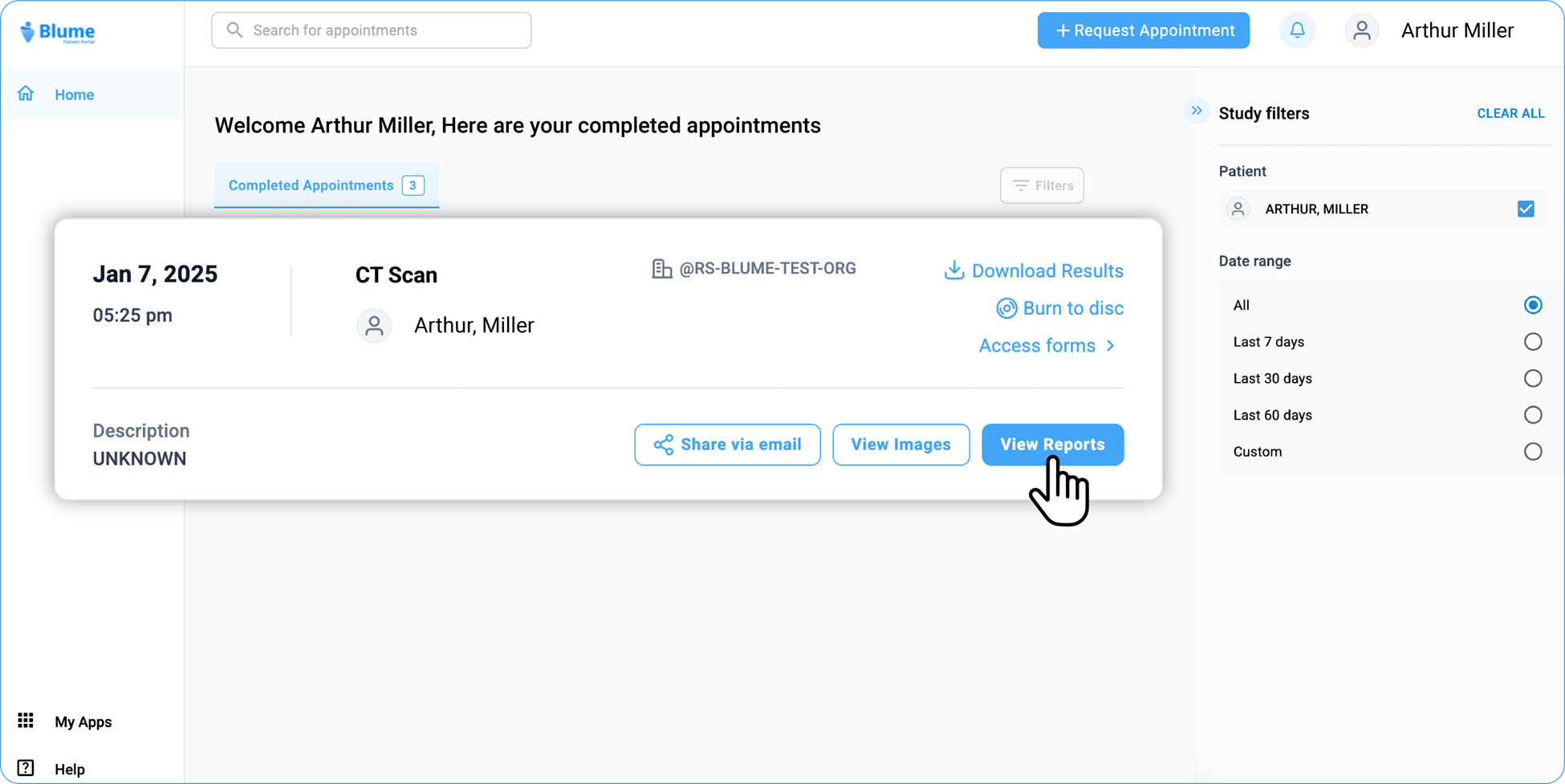Screen dimensions: 1565x784
Task: Click the Help question mark icon
Action: 26,768
